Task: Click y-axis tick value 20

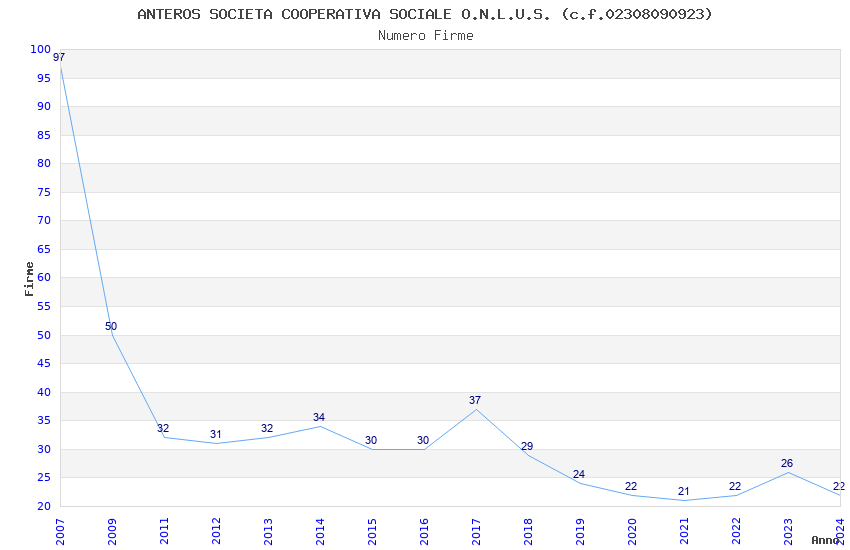Action: pyautogui.click(x=44, y=506)
